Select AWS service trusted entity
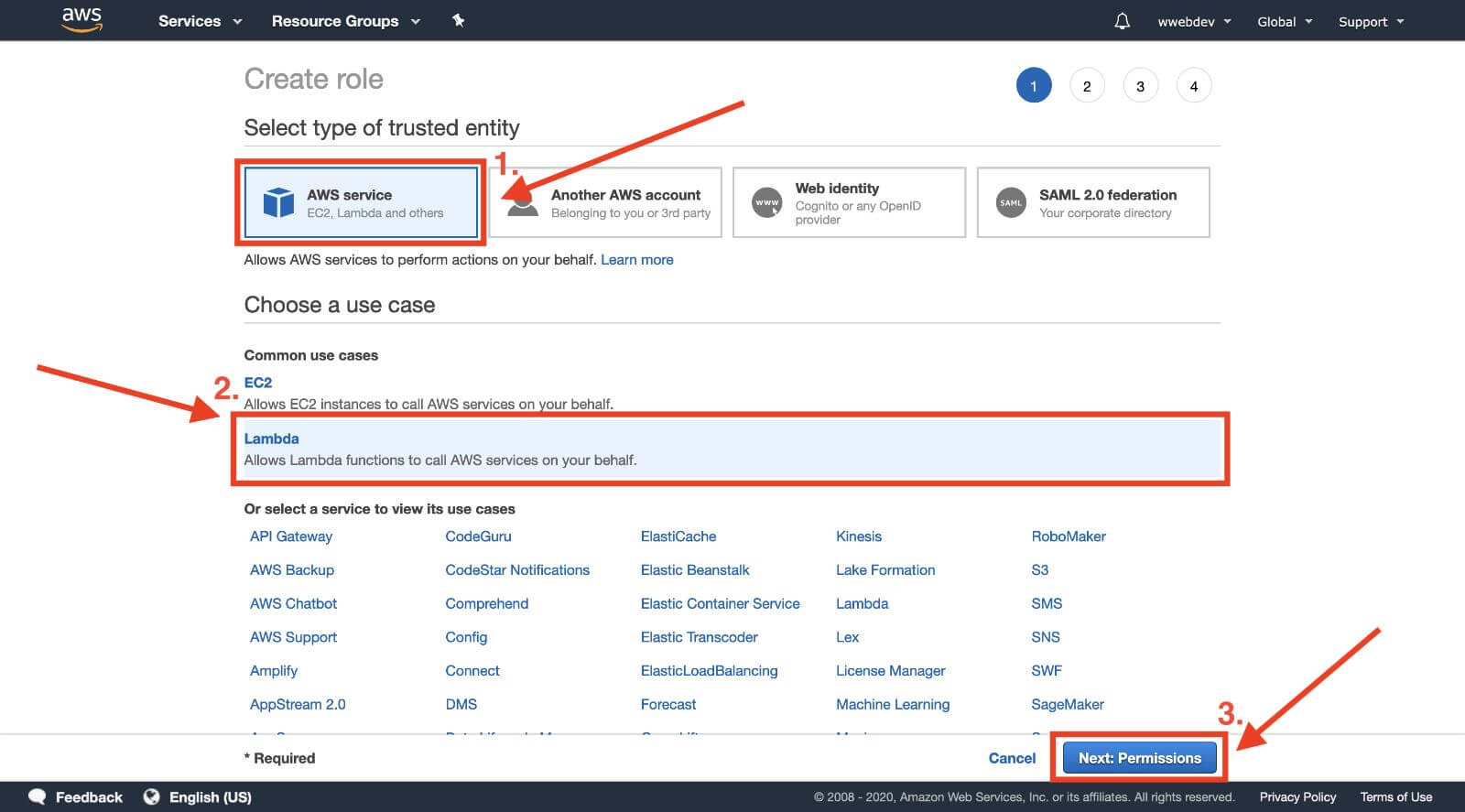1465x812 pixels. pyautogui.click(x=361, y=202)
